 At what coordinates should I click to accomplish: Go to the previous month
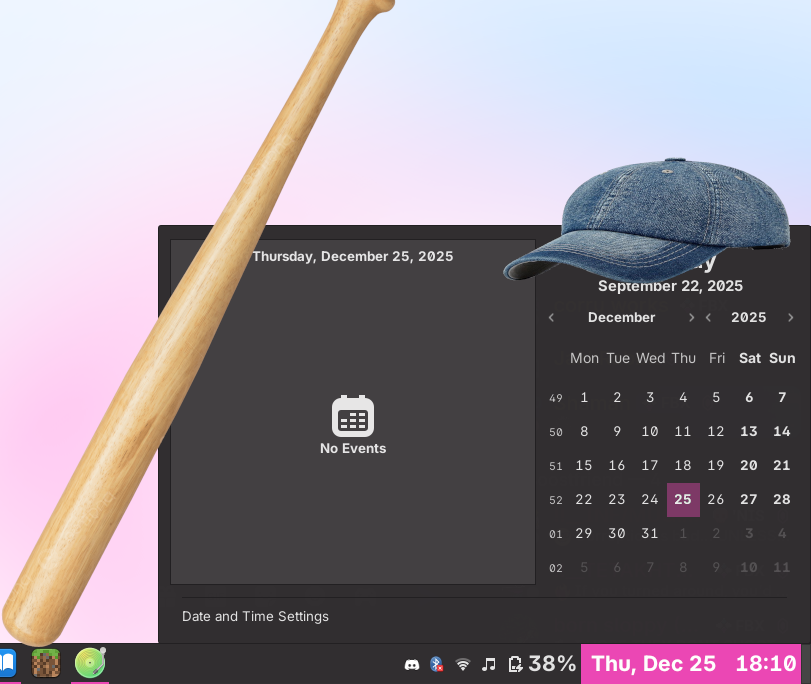(551, 318)
